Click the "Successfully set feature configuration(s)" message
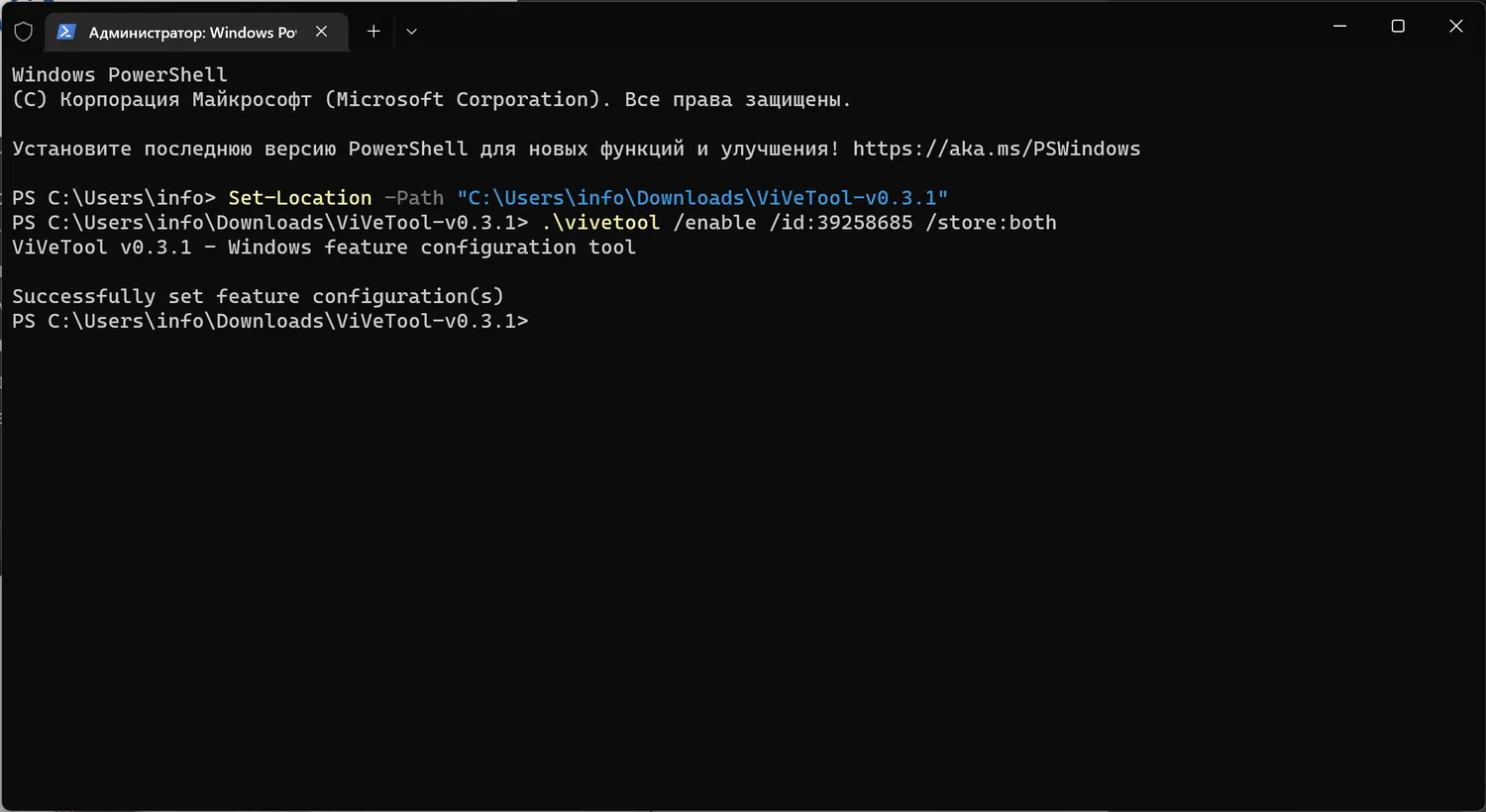1486x812 pixels. tap(258, 297)
